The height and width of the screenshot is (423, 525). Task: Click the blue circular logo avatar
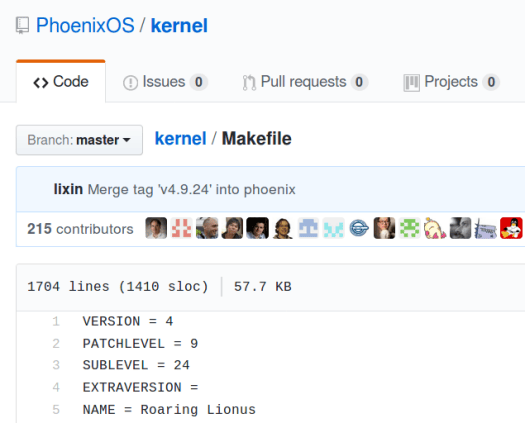(x=359, y=228)
